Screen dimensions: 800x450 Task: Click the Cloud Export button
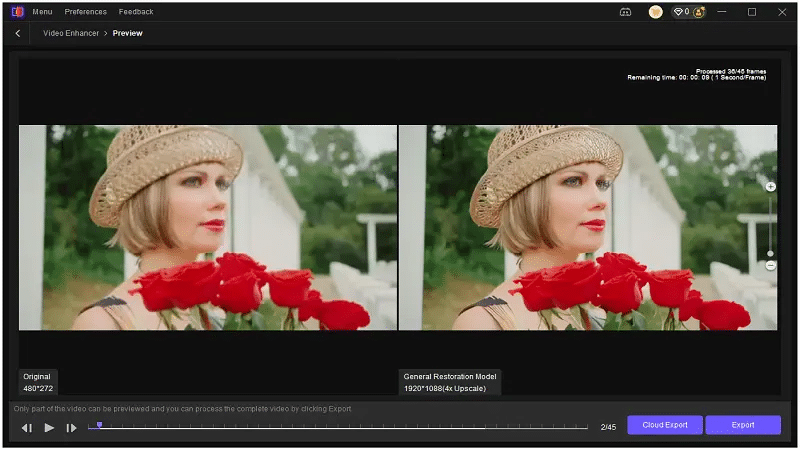(665, 425)
